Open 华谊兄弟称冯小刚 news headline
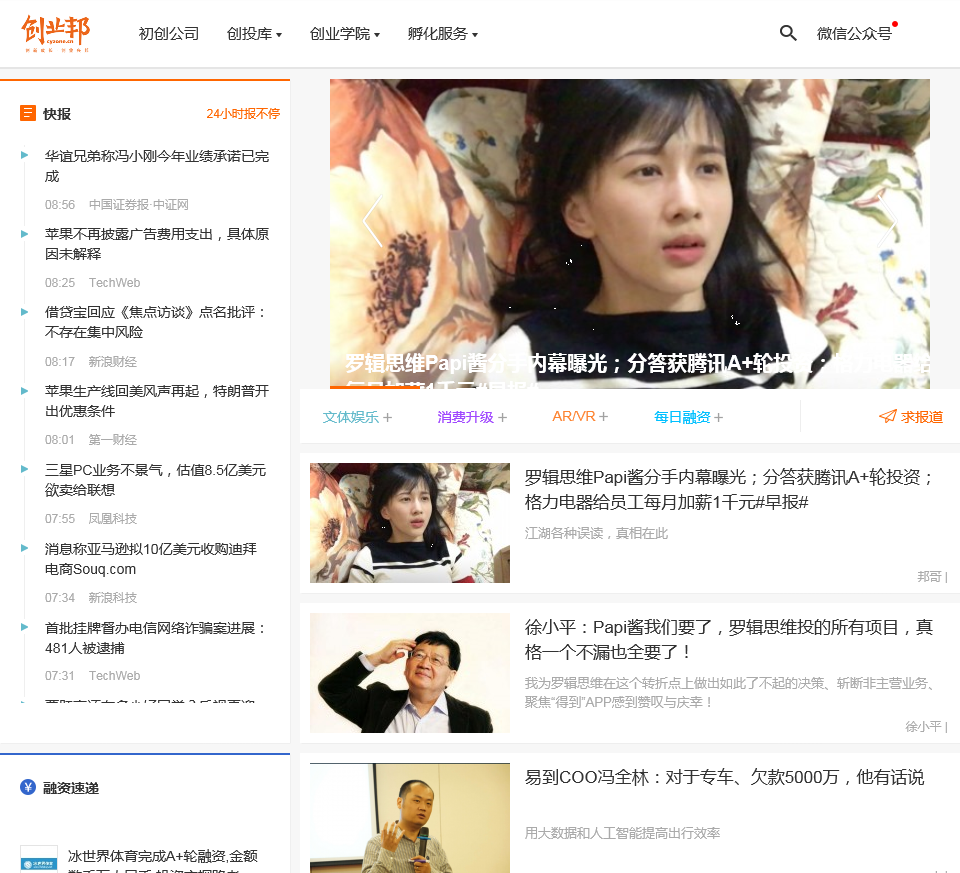 coord(157,166)
